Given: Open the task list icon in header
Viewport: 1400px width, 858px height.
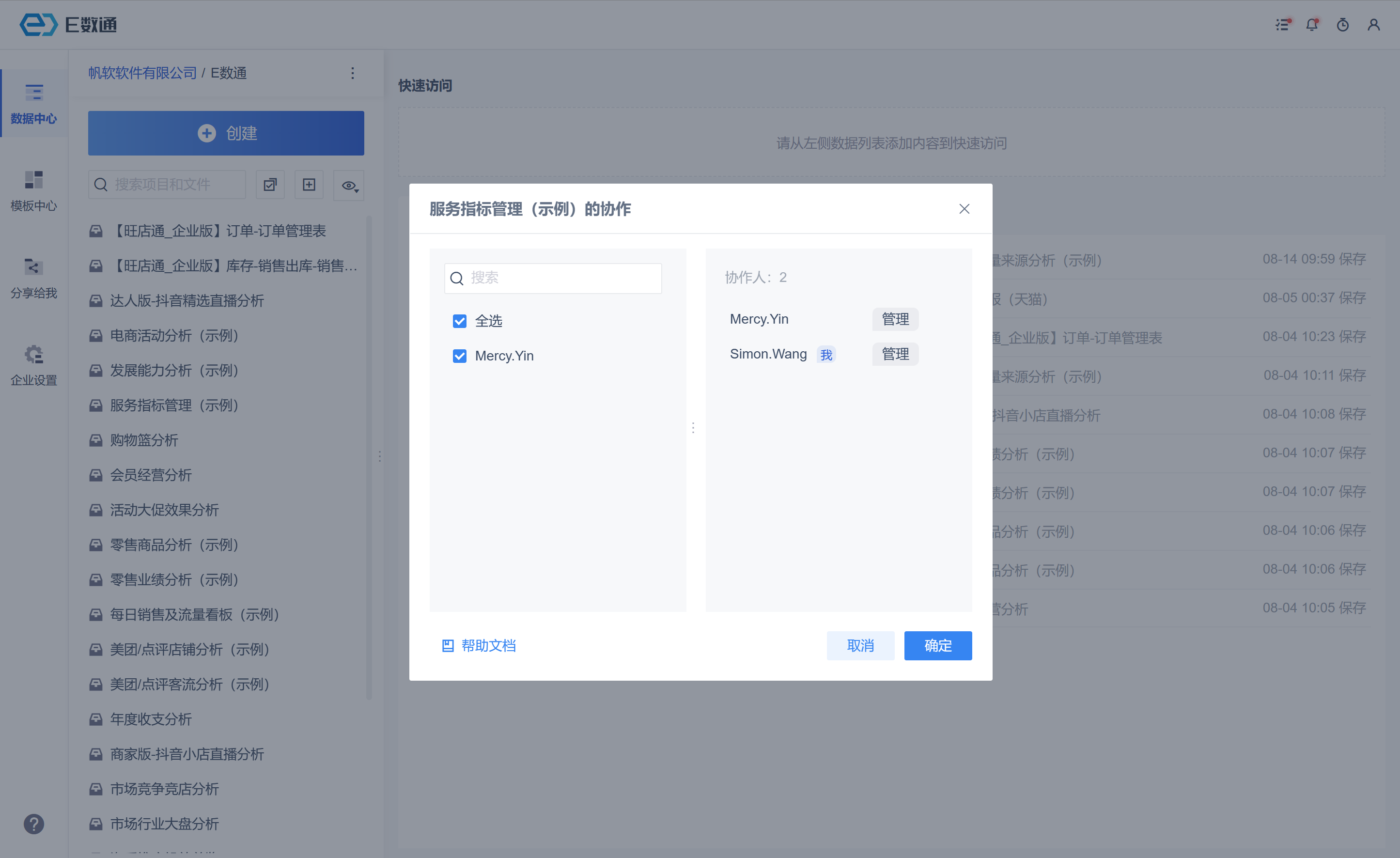Looking at the screenshot, I should click(x=1282, y=25).
